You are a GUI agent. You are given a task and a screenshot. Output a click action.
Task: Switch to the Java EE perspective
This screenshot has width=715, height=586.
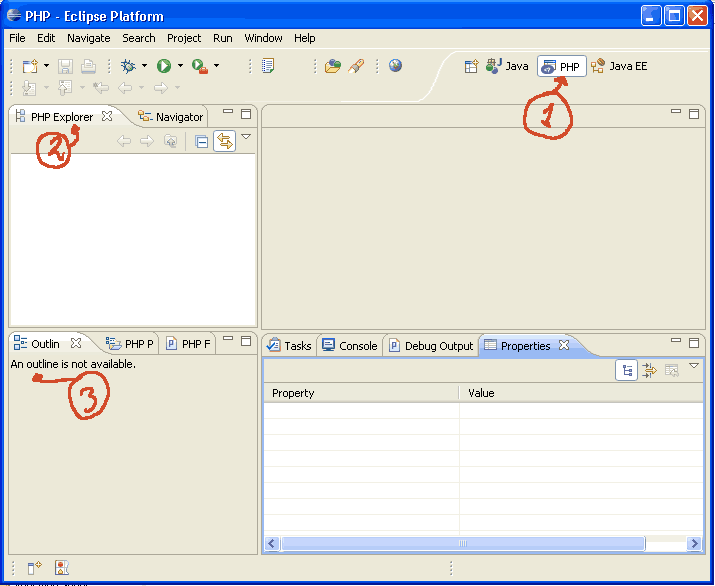tap(619, 67)
